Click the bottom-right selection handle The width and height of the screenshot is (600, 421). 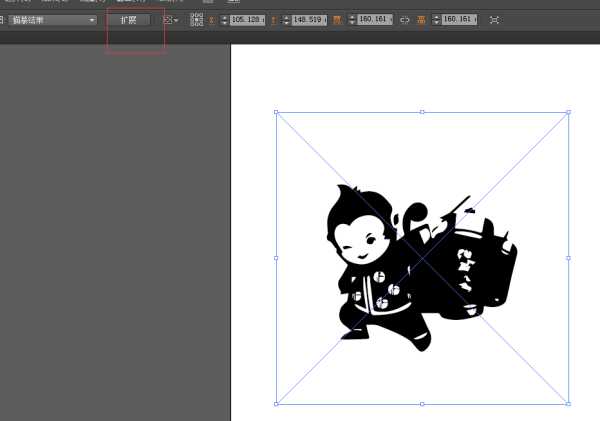568,404
